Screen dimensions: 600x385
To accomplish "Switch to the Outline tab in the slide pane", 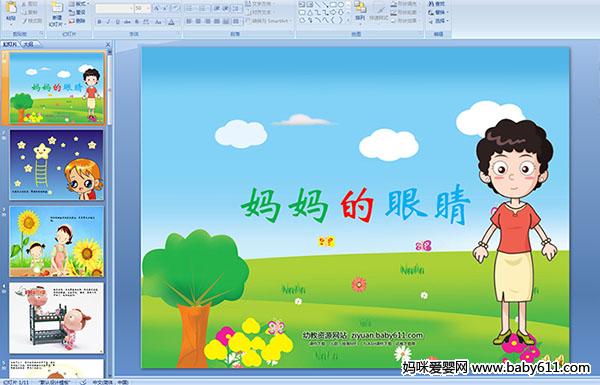I will coord(29,44).
